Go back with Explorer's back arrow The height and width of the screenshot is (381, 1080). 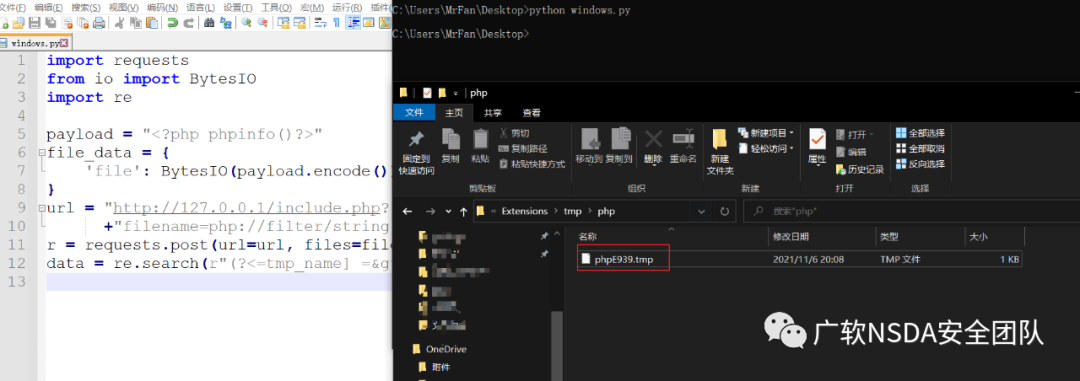408,212
